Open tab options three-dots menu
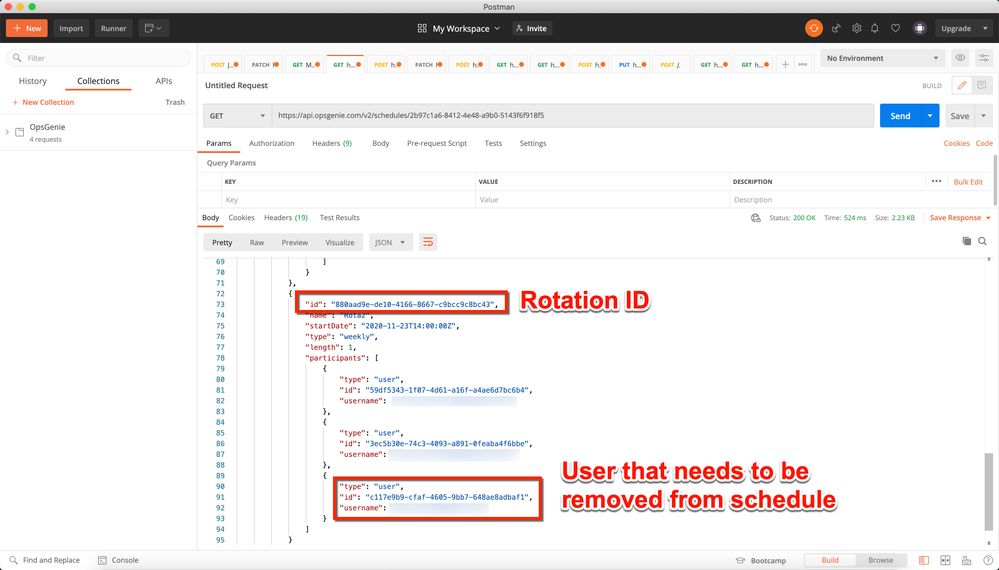Viewport: 999px width, 570px height. pyautogui.click(x=802, y=64)
